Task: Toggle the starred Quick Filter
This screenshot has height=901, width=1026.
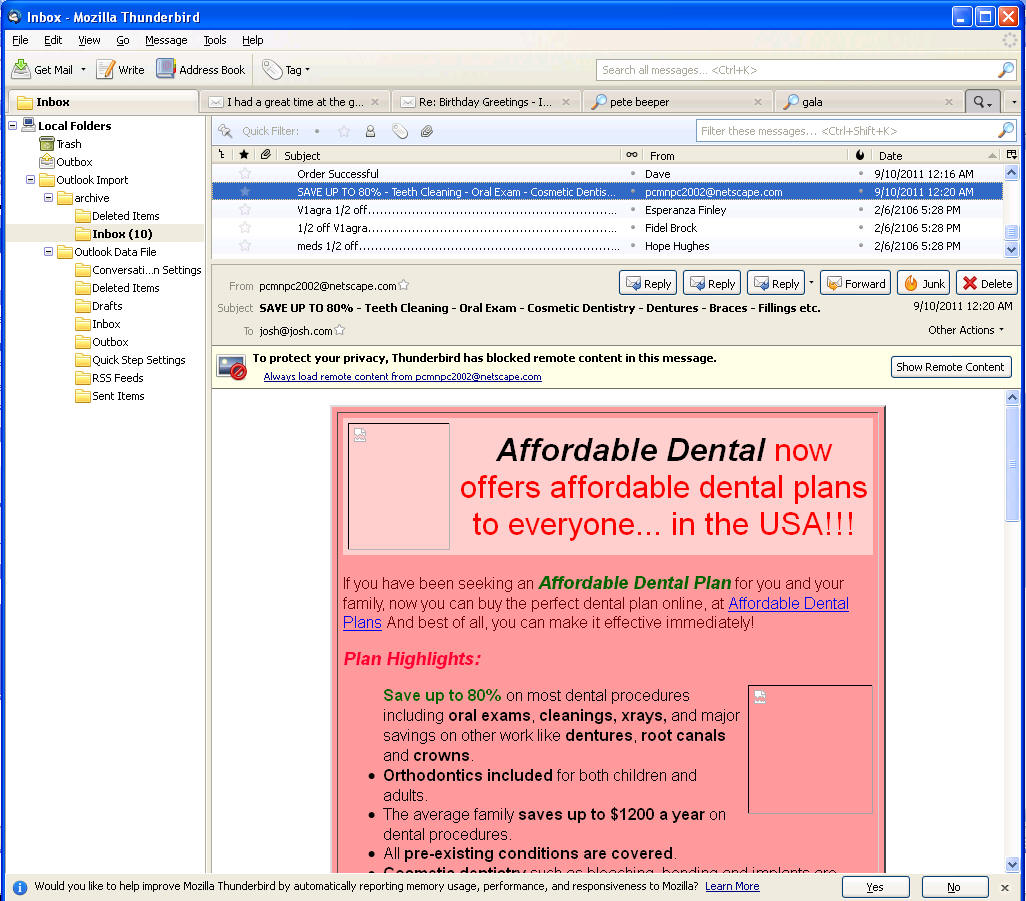Action: 344,131
